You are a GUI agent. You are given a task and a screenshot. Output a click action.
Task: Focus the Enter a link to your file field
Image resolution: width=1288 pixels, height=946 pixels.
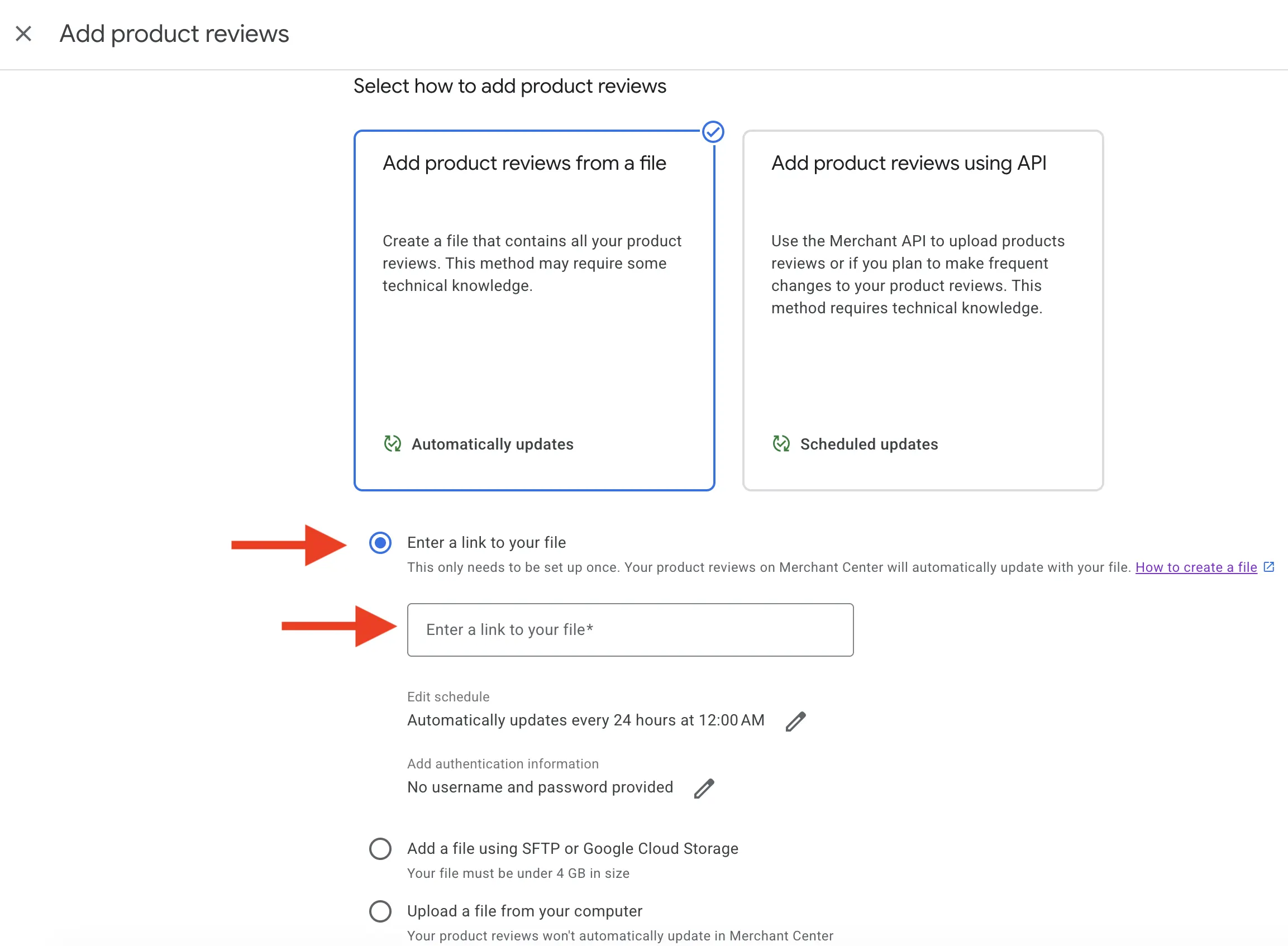[x=630, y=630]
